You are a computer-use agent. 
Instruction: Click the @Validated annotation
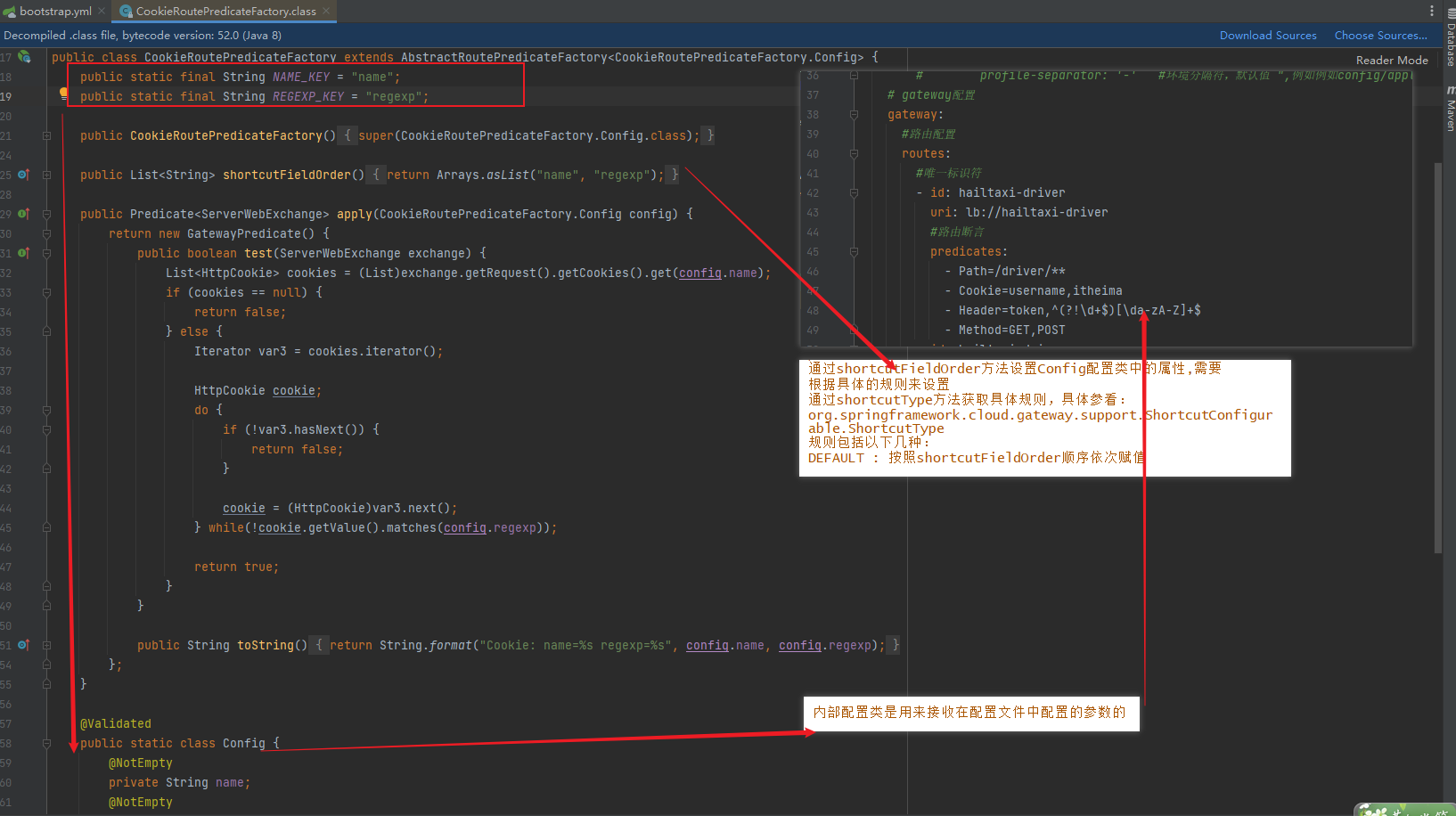(x=116, y=723)
